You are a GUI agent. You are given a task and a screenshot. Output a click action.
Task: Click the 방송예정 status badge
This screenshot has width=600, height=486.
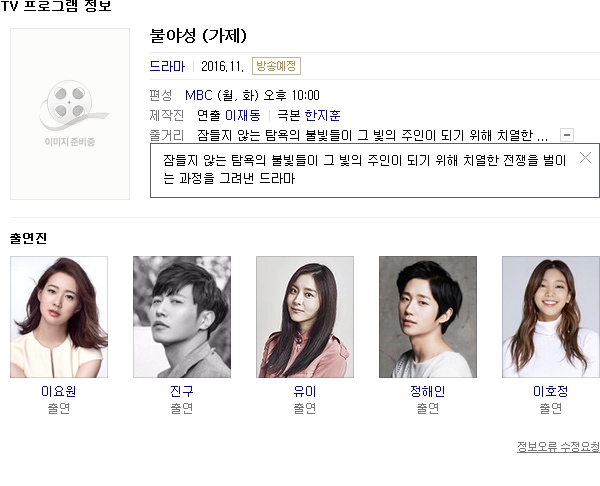coord(276,66)
